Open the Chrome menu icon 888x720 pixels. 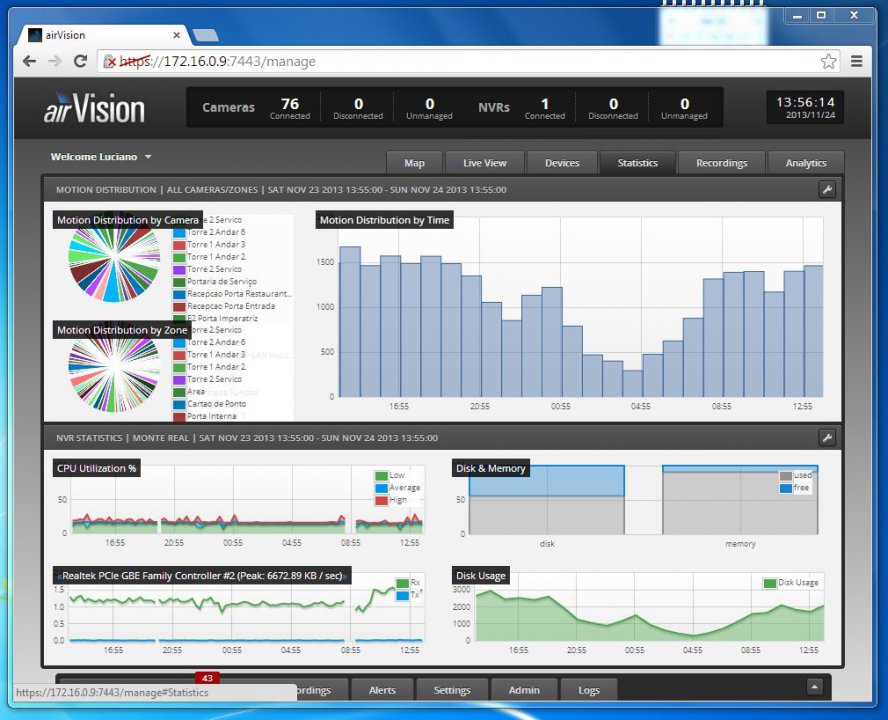pos(857,62)
